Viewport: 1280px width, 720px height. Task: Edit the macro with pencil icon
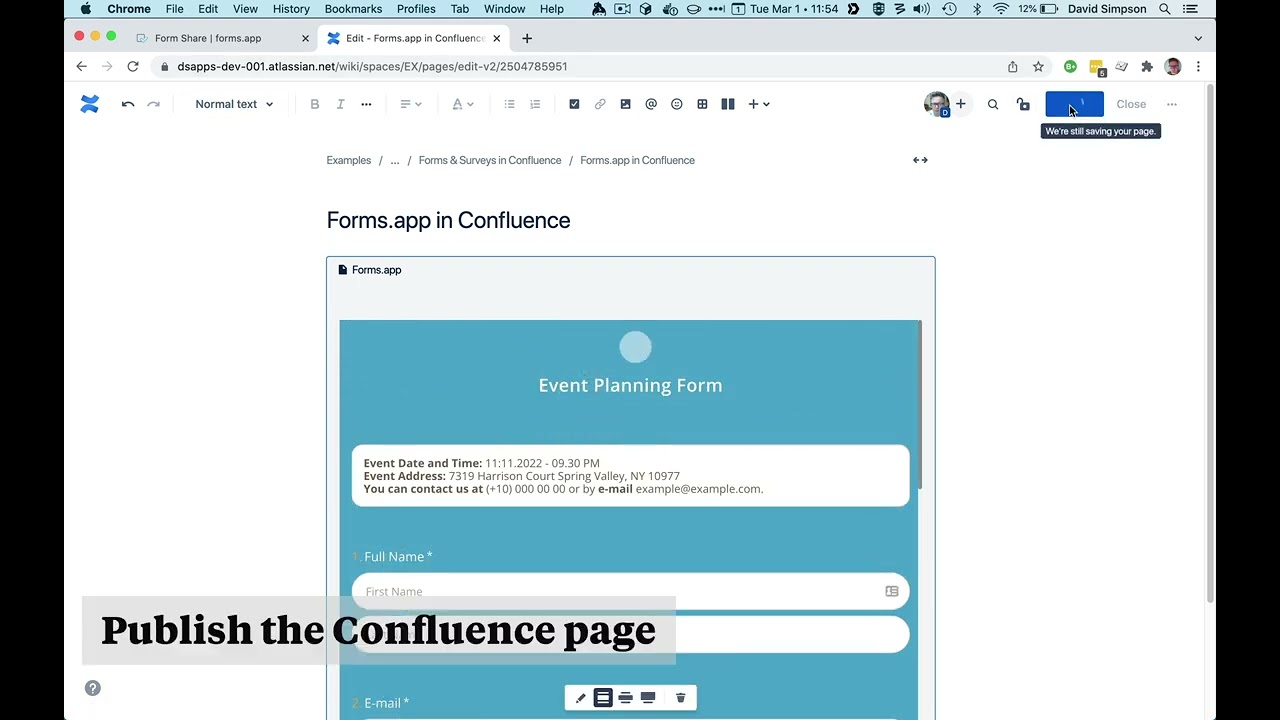click(581, 698)
